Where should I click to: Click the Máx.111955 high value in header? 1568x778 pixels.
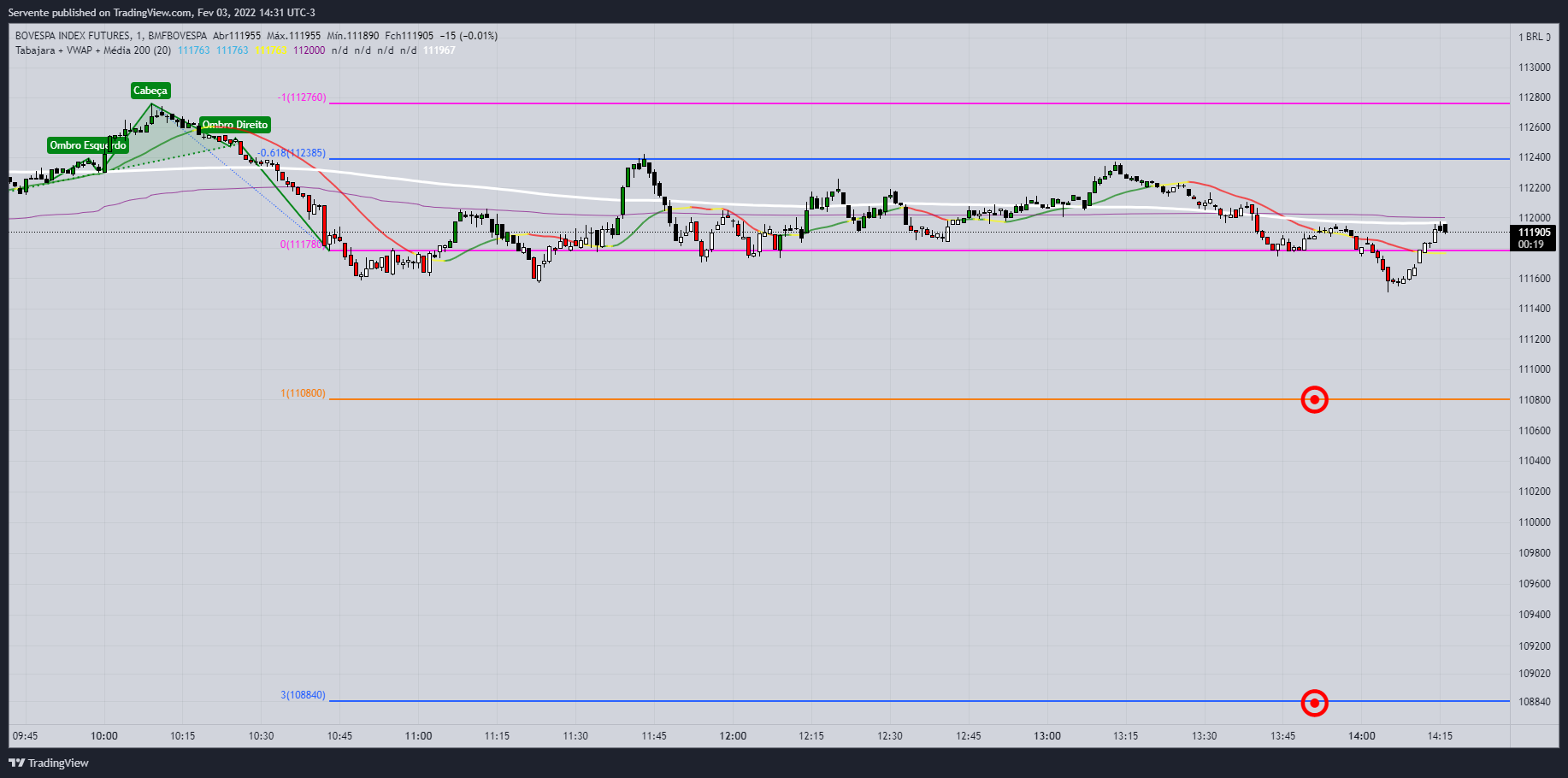coord(293,36)
